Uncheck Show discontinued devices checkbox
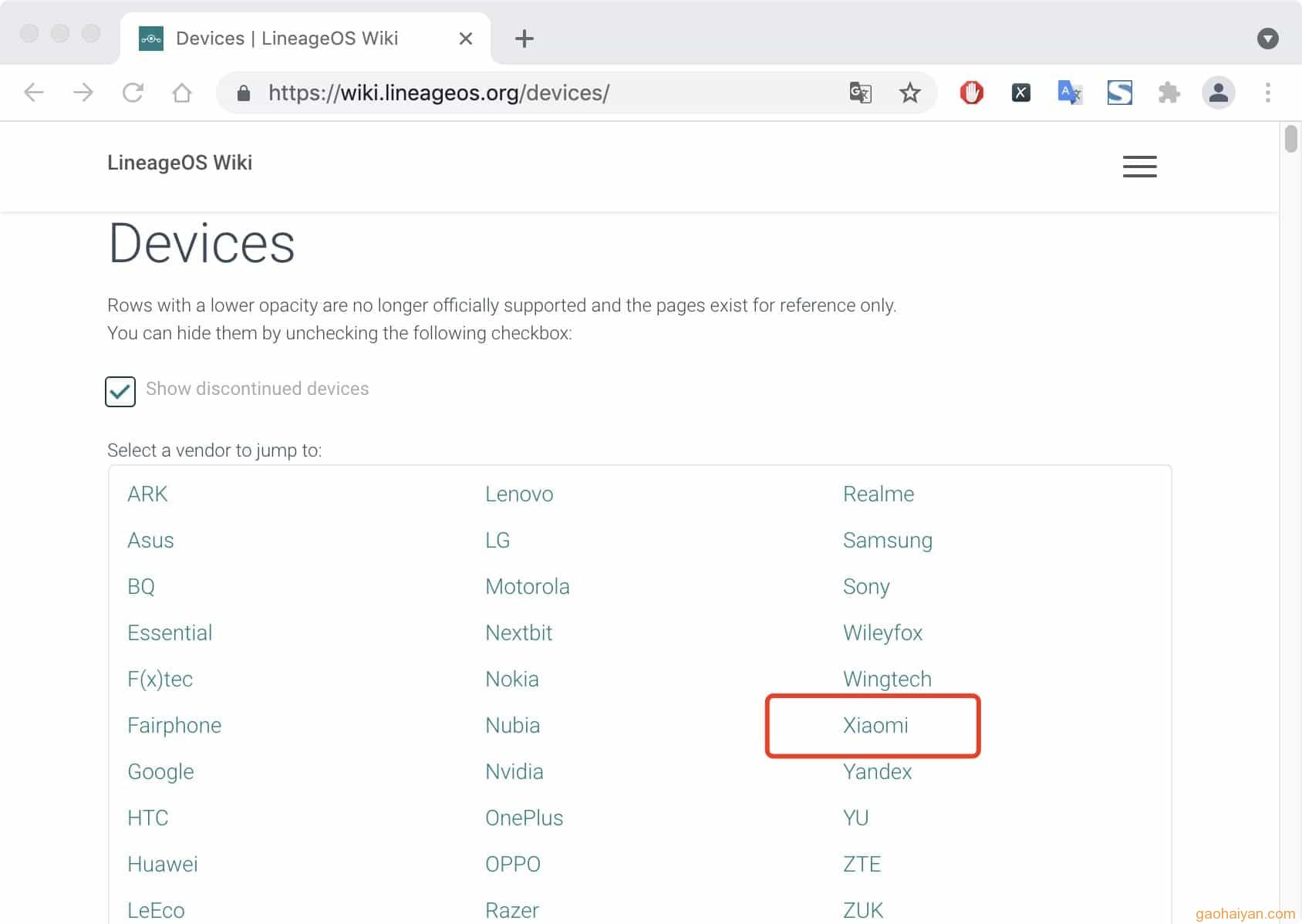 [120, 391]
